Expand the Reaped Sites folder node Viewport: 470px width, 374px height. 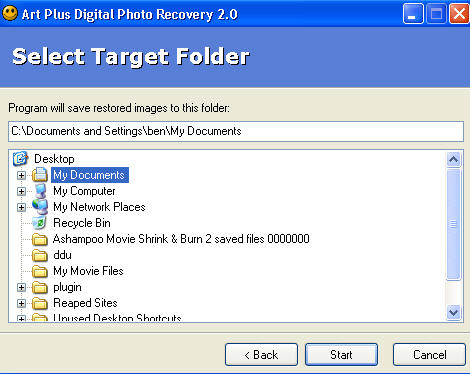pyautogui.click(x=21, y=303)
